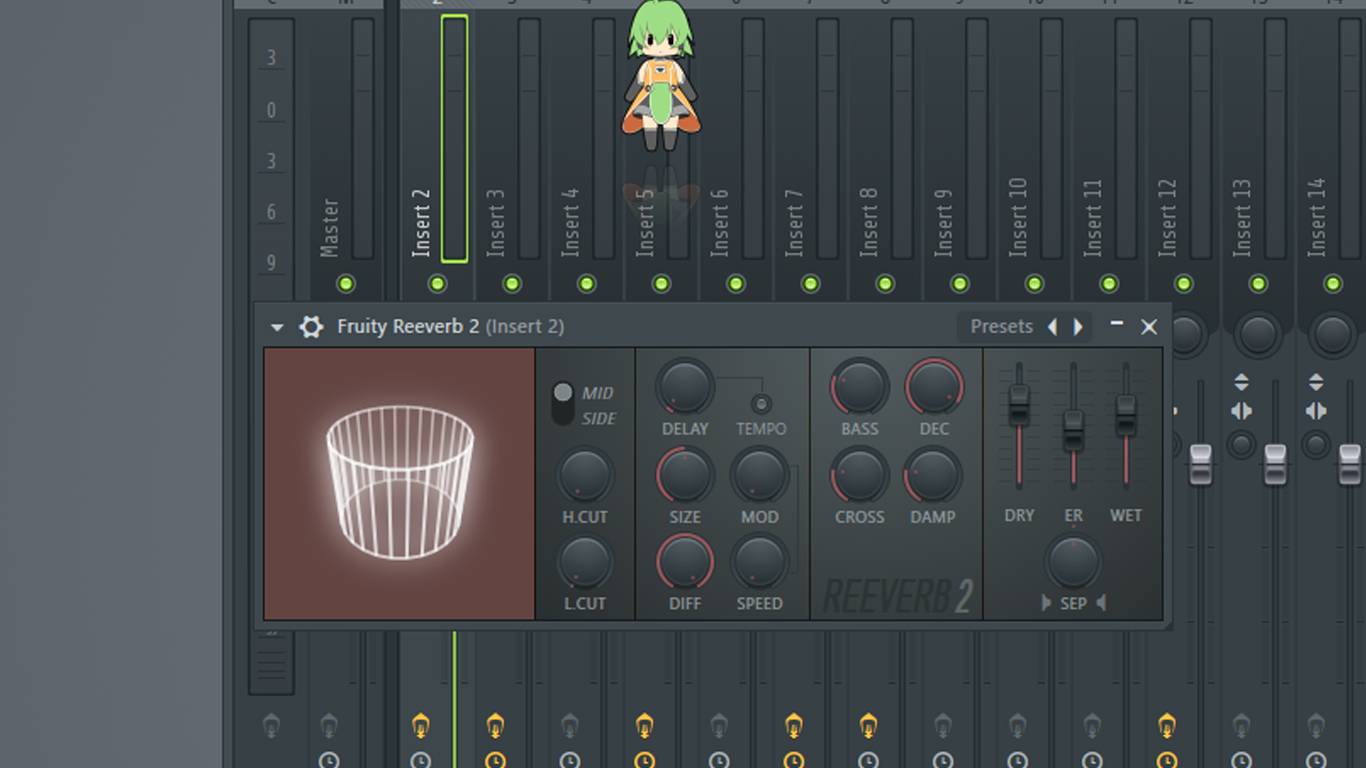
Task: Click the Insert 8 routing icon at bottom
Action: [868, 726]
